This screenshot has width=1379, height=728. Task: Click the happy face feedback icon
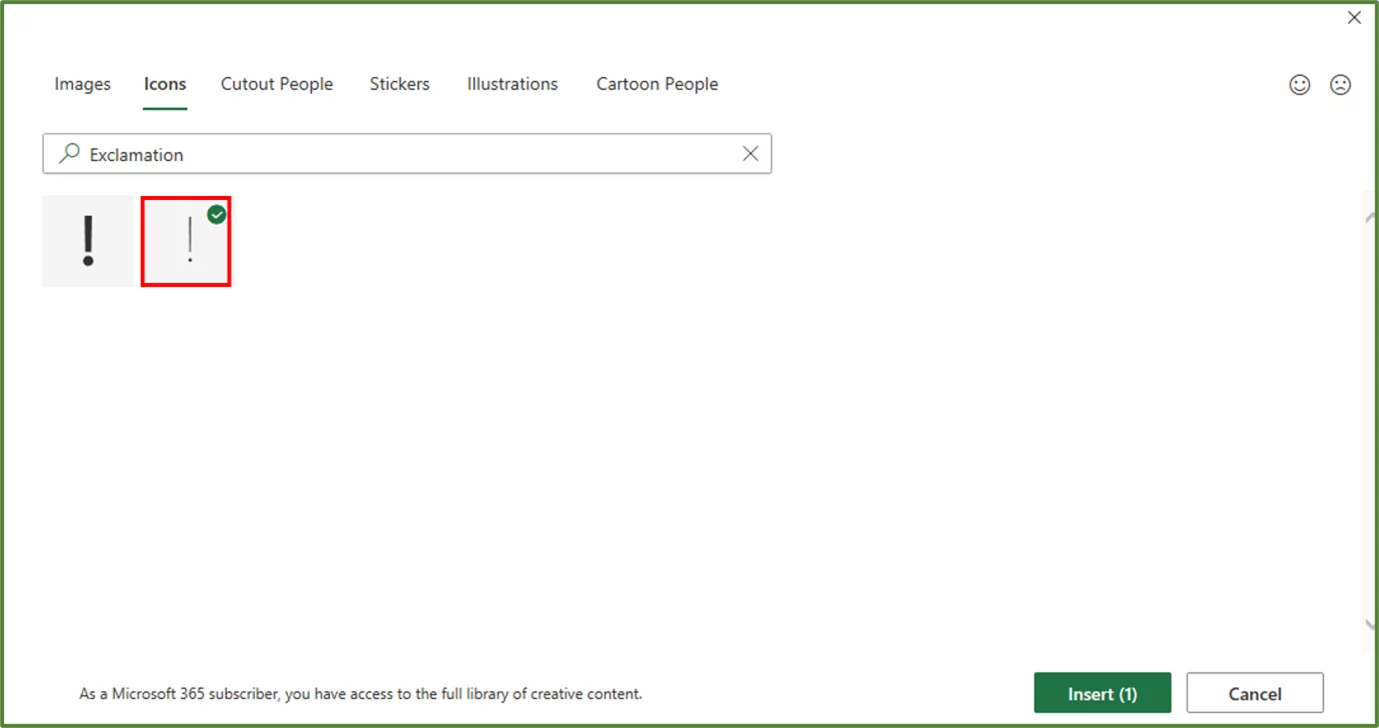coord(1299,84)
